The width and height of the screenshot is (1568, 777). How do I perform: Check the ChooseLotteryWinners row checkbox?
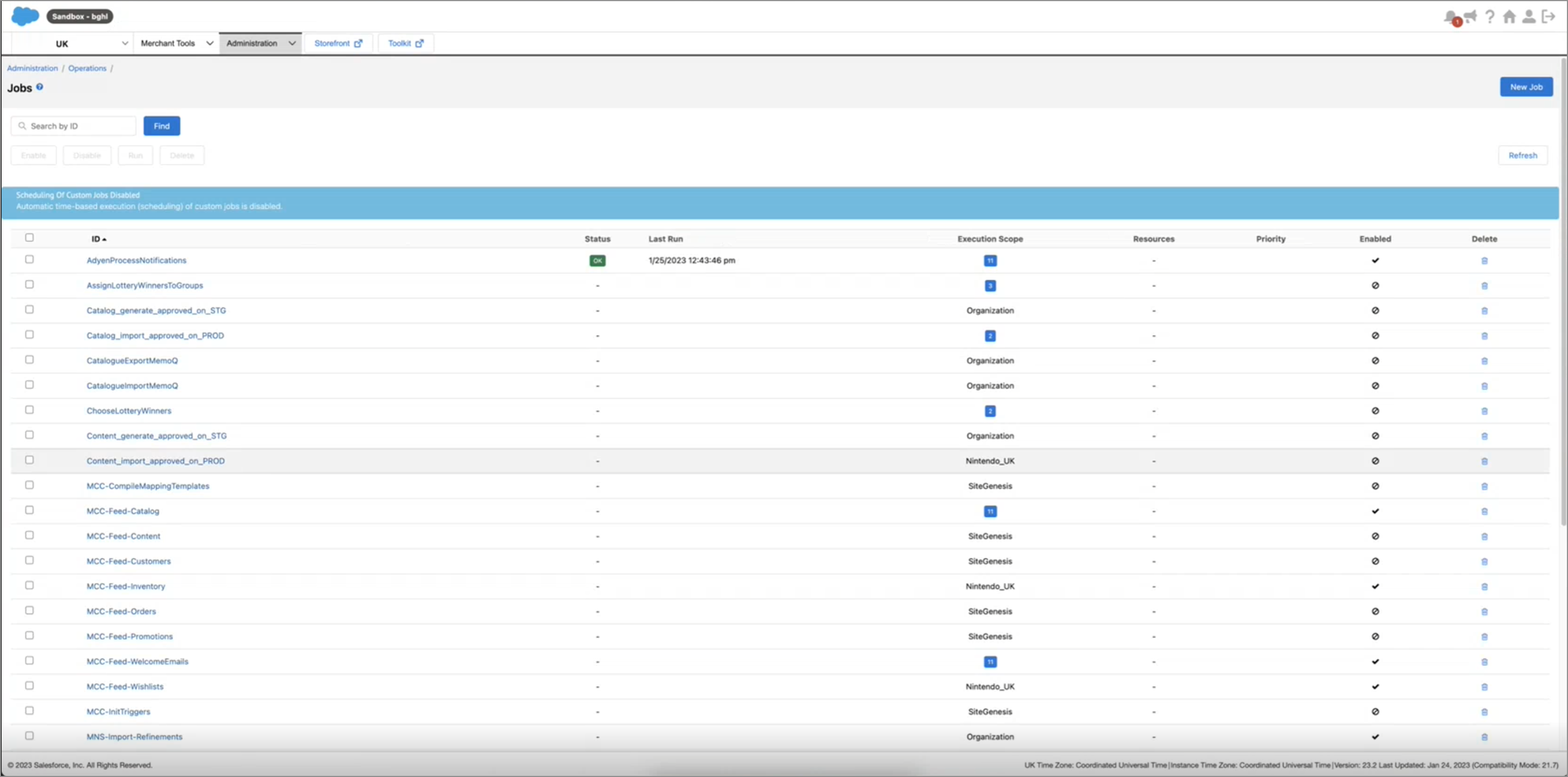click(x=29, y=410)
